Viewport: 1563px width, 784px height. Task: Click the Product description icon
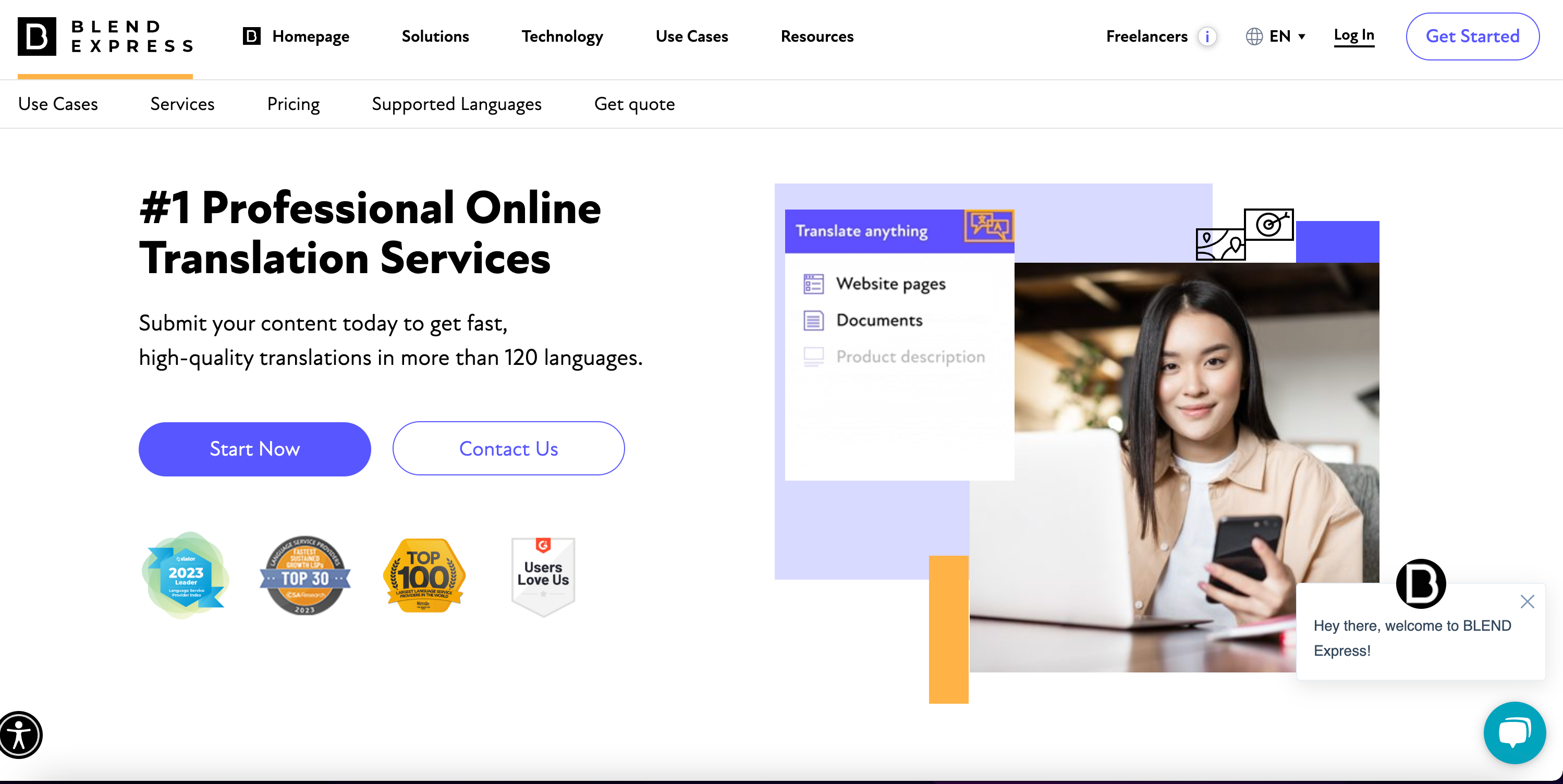pos(813,357)
